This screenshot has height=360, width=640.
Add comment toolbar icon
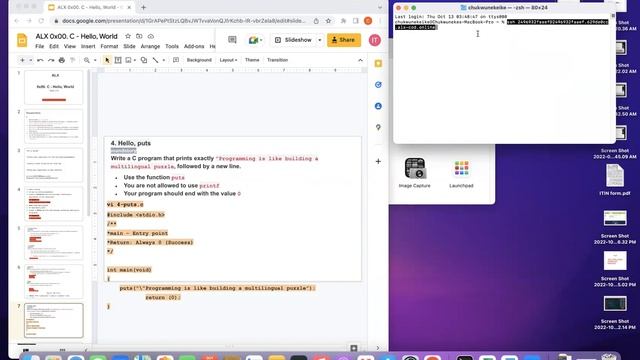(x=176, y=60)
